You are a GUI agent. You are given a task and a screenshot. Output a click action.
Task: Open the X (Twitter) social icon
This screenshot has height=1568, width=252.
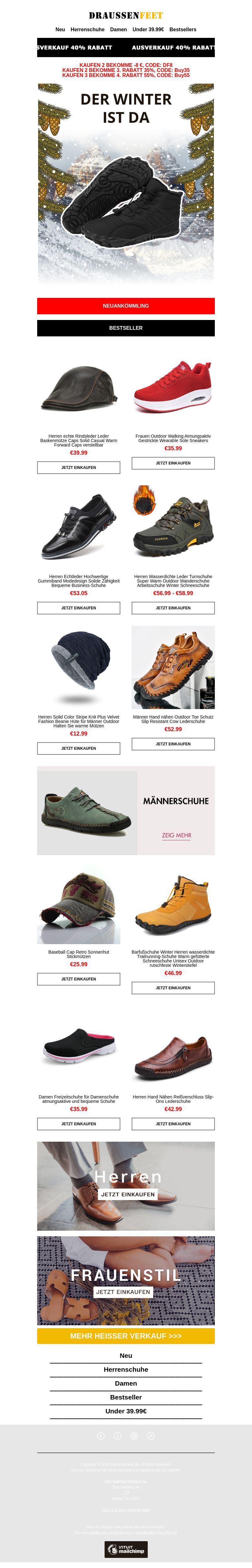click(x=118, y=1435)
